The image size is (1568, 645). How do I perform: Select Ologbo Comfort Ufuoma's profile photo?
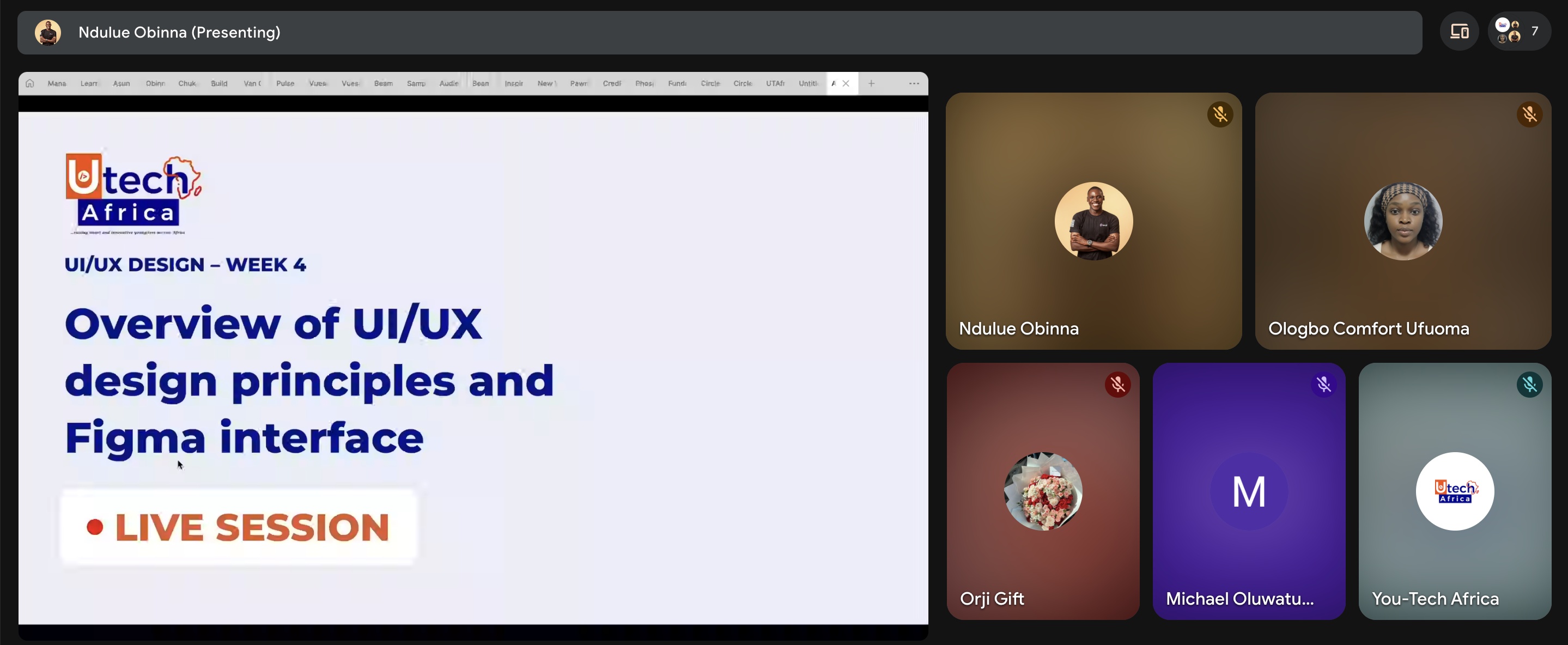(x=1403, y=222)
